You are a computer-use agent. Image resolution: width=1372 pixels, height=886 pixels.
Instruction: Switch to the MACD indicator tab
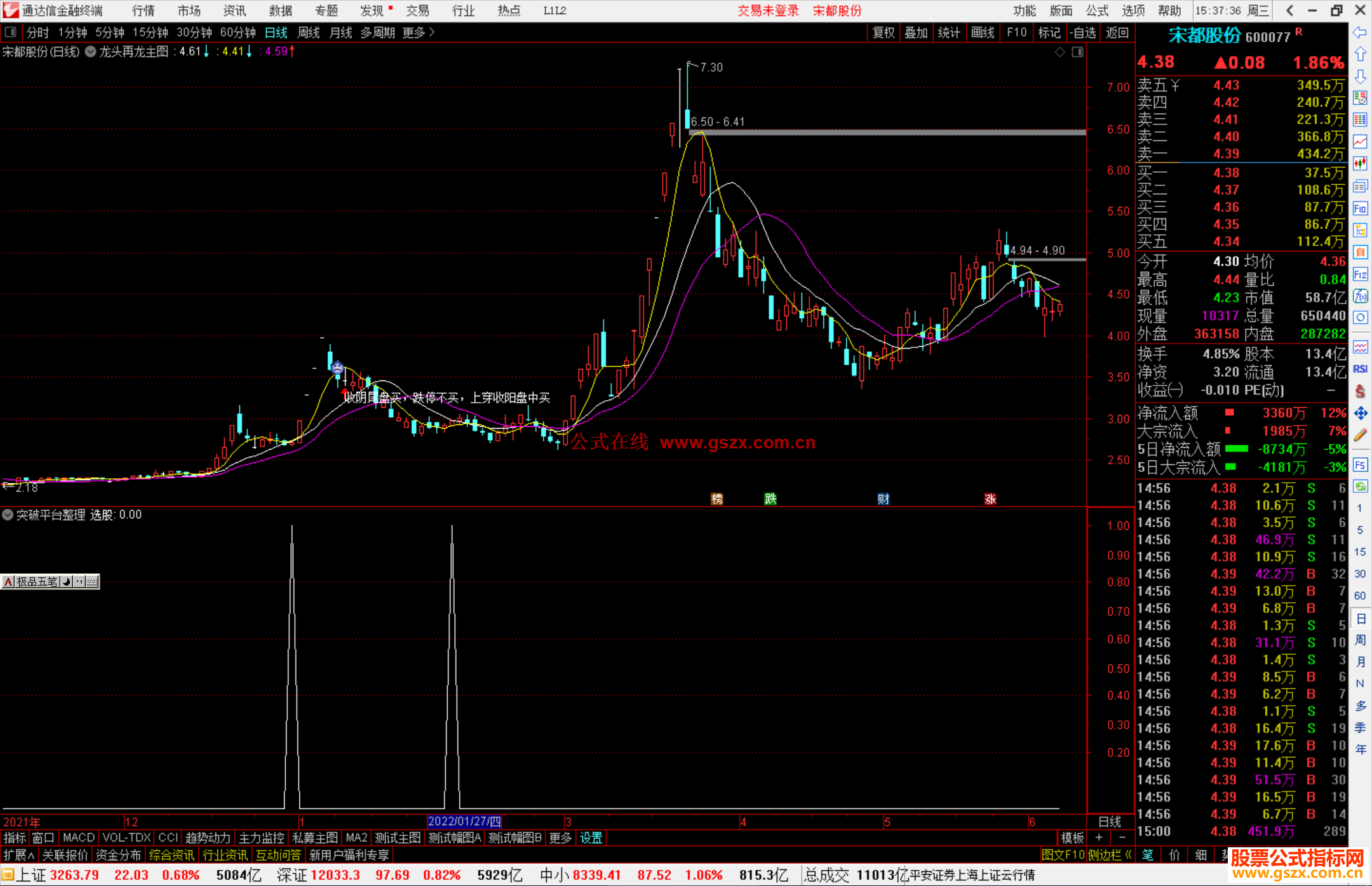click(79, 838)
